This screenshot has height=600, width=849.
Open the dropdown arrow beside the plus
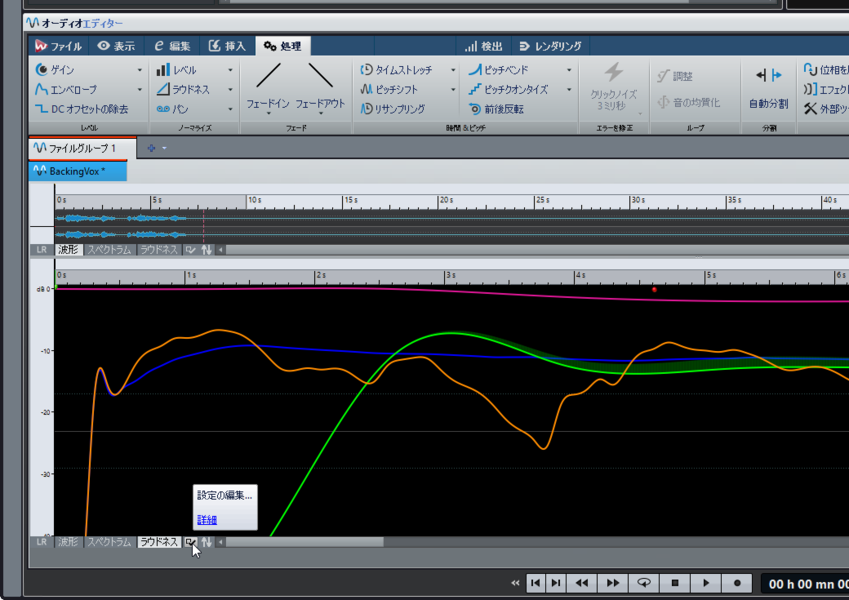pos(165,148)
